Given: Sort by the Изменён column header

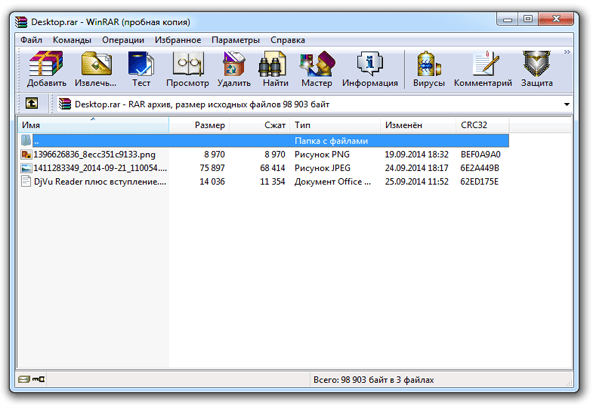Looking at the screenshot, I should pyautogui.click(x=418, y=125).
